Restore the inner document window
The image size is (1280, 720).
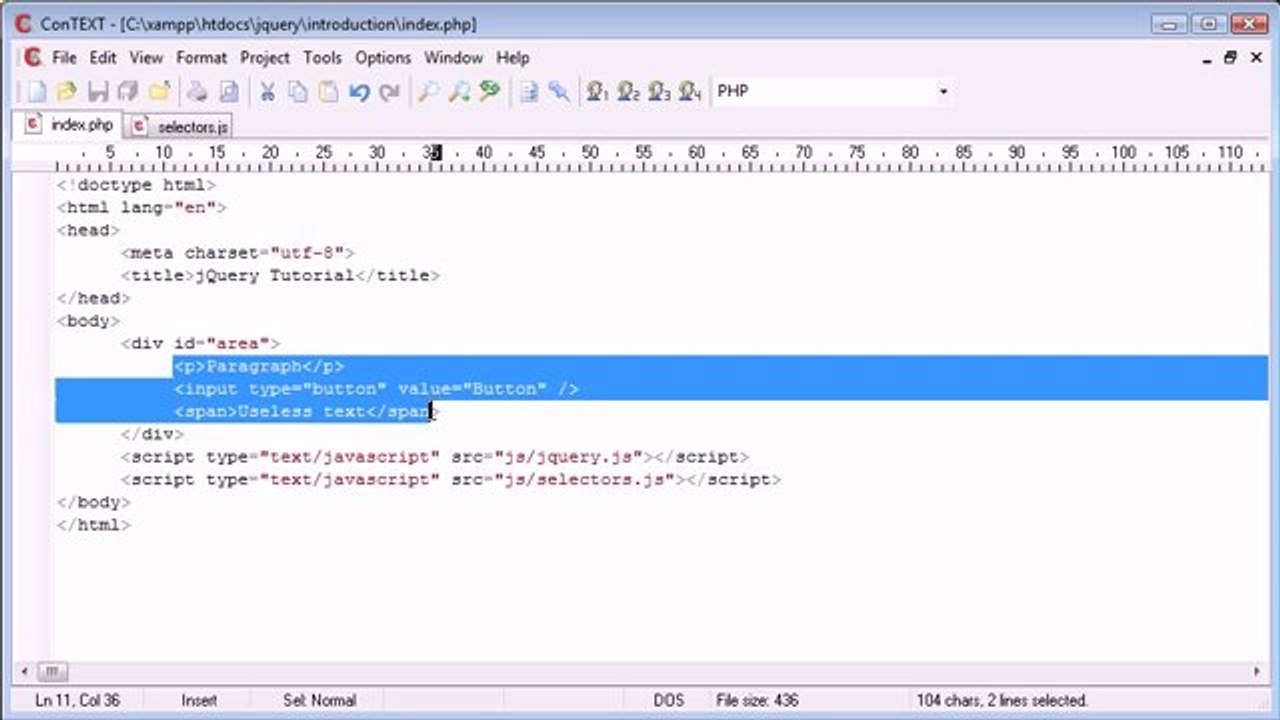pyautogui.click(x=1231, y=58)
